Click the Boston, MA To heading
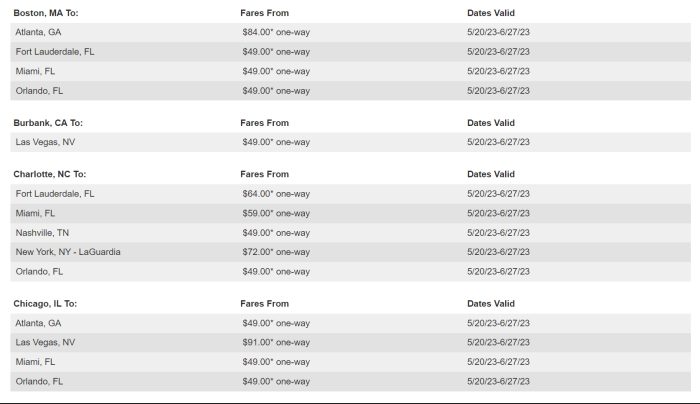 click(x=45, y=13)
